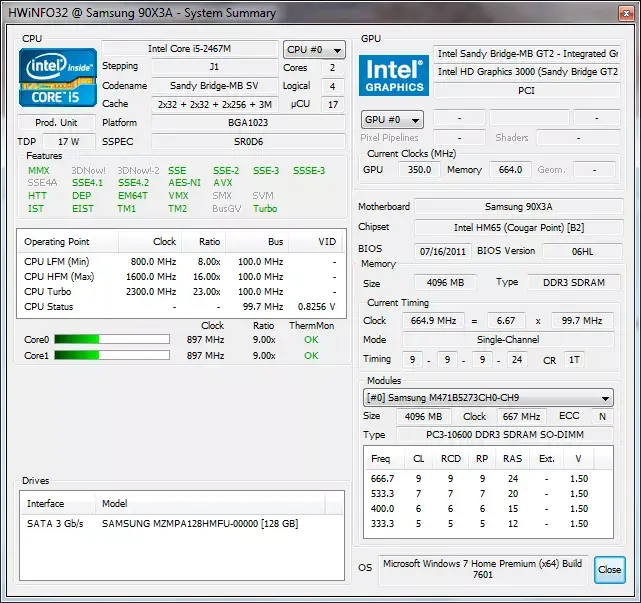Click the GPU clock 350.0 field
This screenshot has width=641, height=603.
[x=419, y=170]
